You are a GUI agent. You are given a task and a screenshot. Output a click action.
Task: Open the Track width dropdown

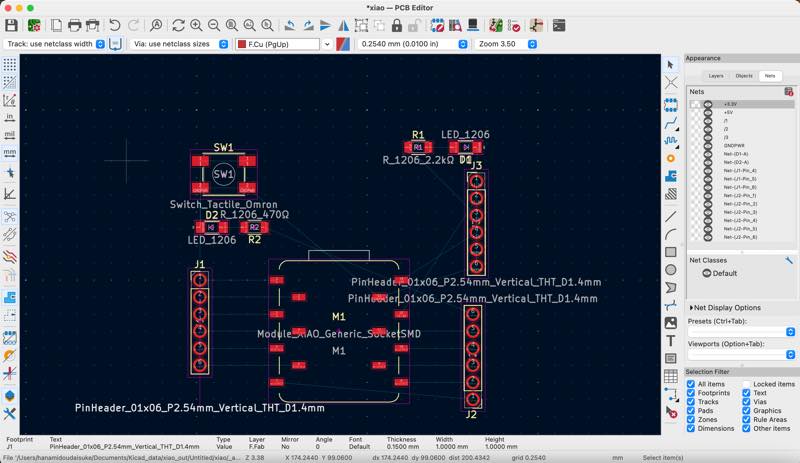click(55, 44)
